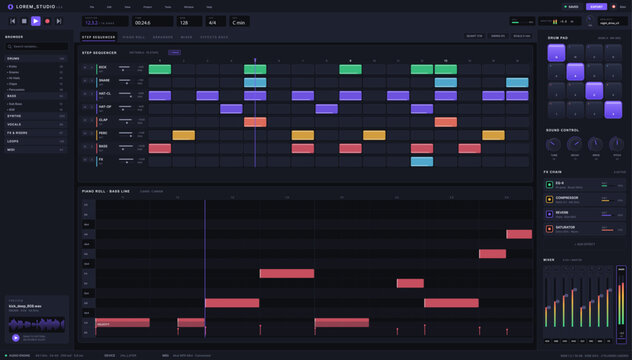632x360 pixels.
Task: Click the 128 BPM tempo field
Action: coord(189,21)
